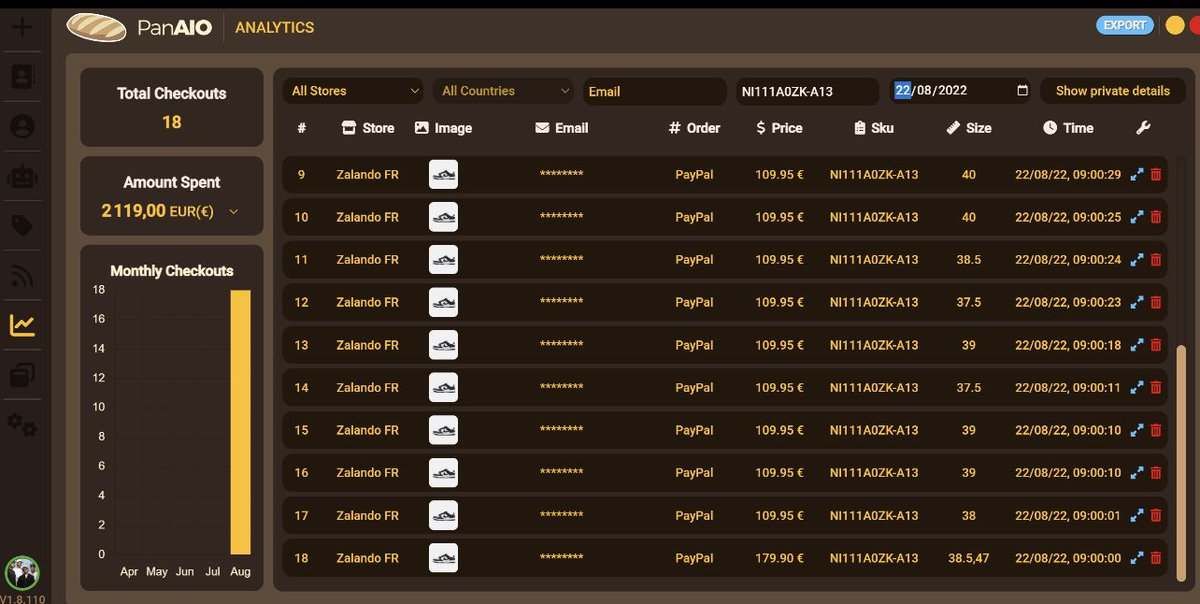Click the Show private details button
The image size is (1200, 604).
tap(1112, 91)
